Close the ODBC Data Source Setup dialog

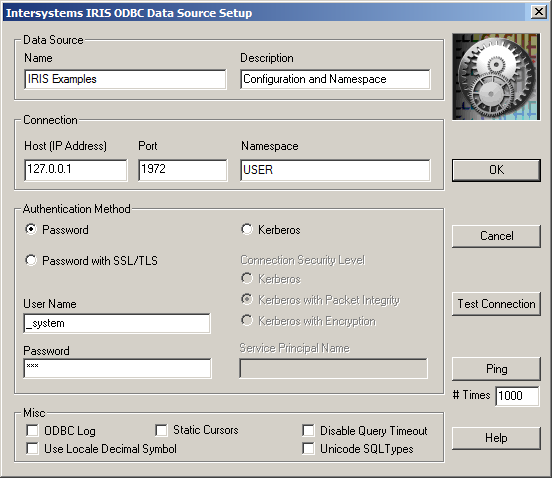539,12
